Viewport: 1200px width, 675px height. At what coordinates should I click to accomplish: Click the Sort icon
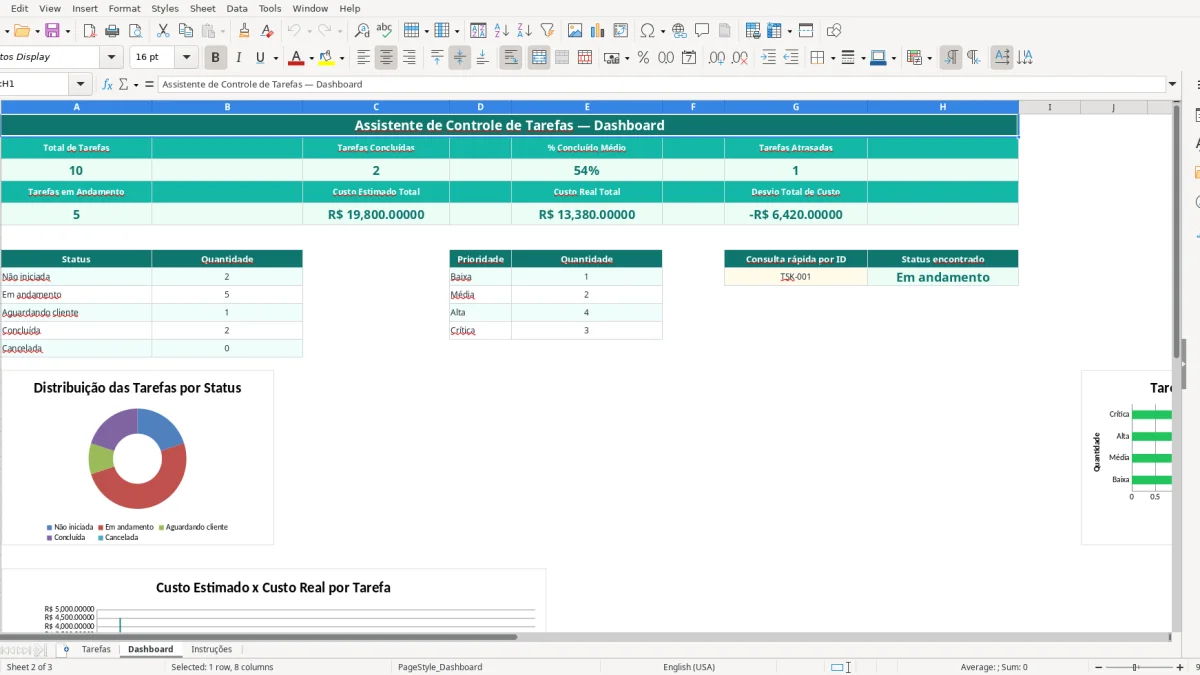[479, 31]
